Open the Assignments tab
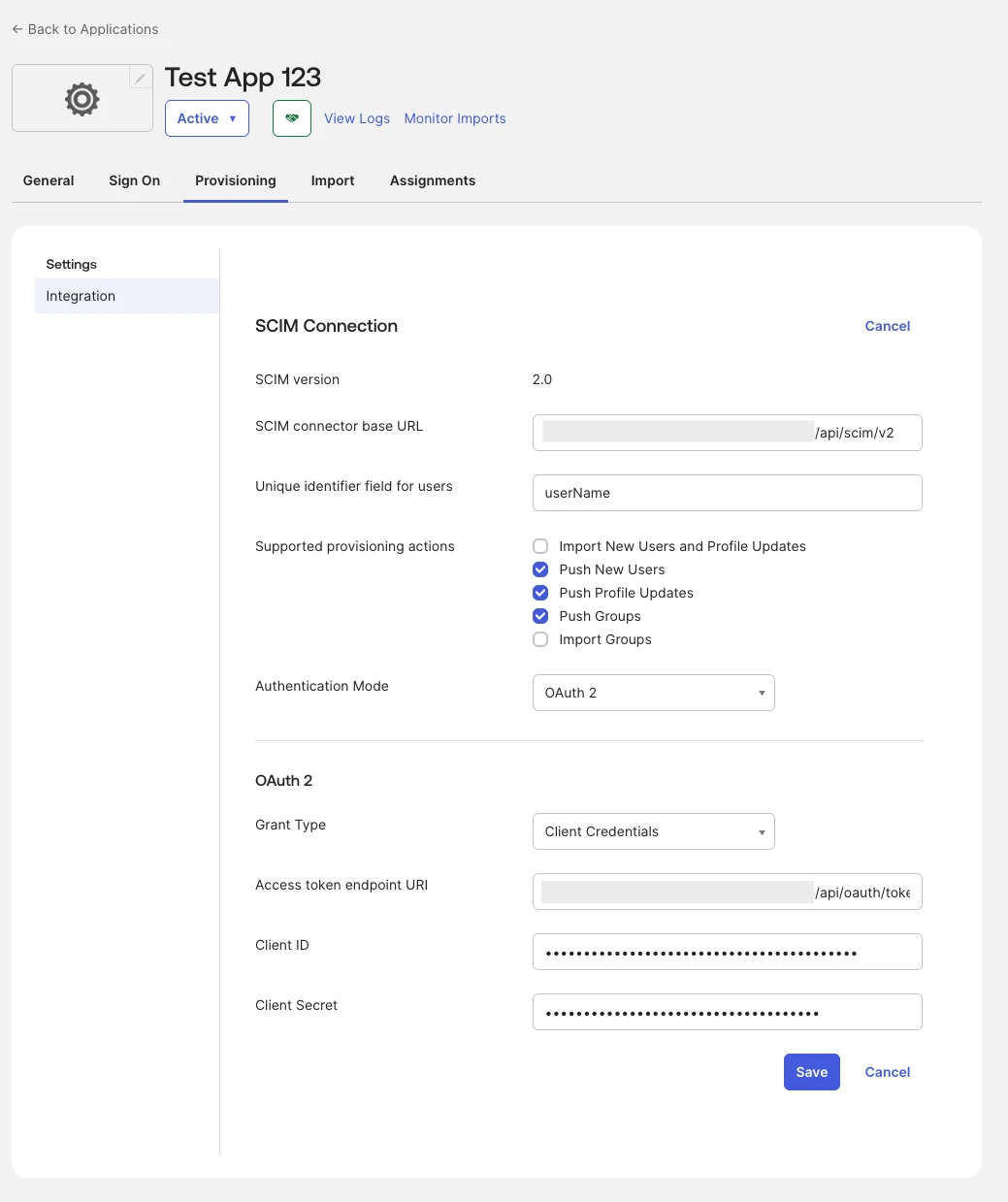1008x1202 pixels. pyautogui.click(x=433, y=180)
